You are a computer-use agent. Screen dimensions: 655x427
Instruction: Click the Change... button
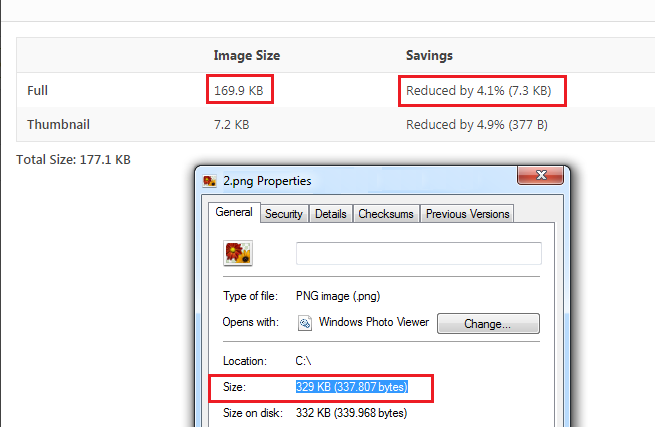coord(488,324)
